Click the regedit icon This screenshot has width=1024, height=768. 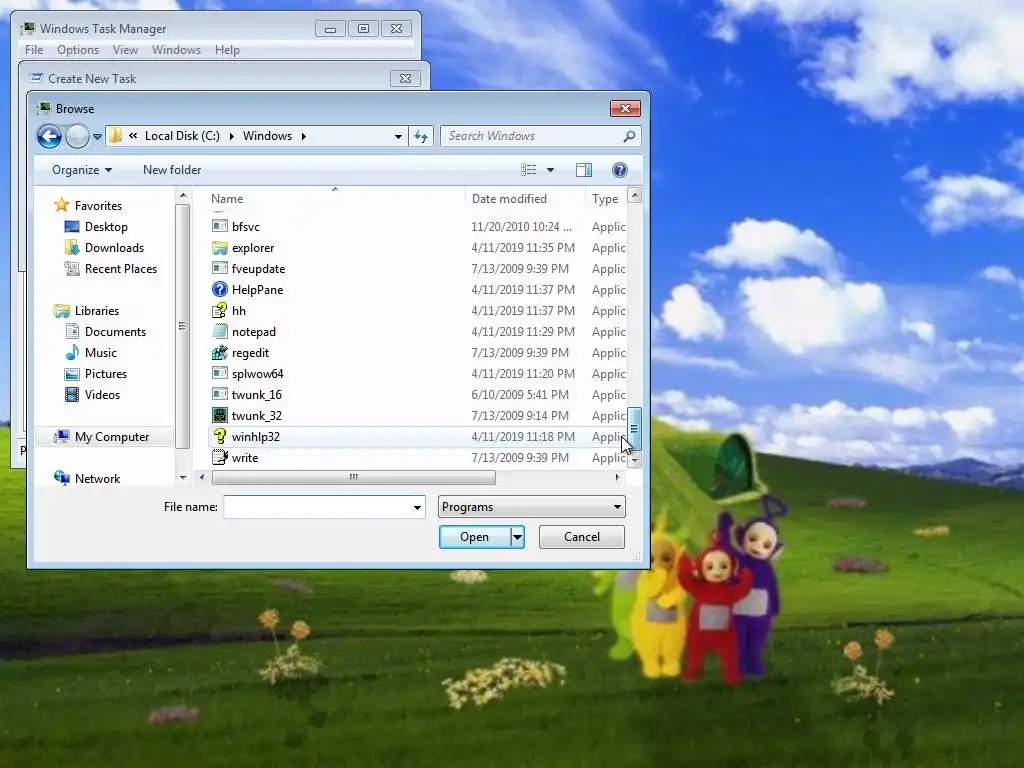219,353
